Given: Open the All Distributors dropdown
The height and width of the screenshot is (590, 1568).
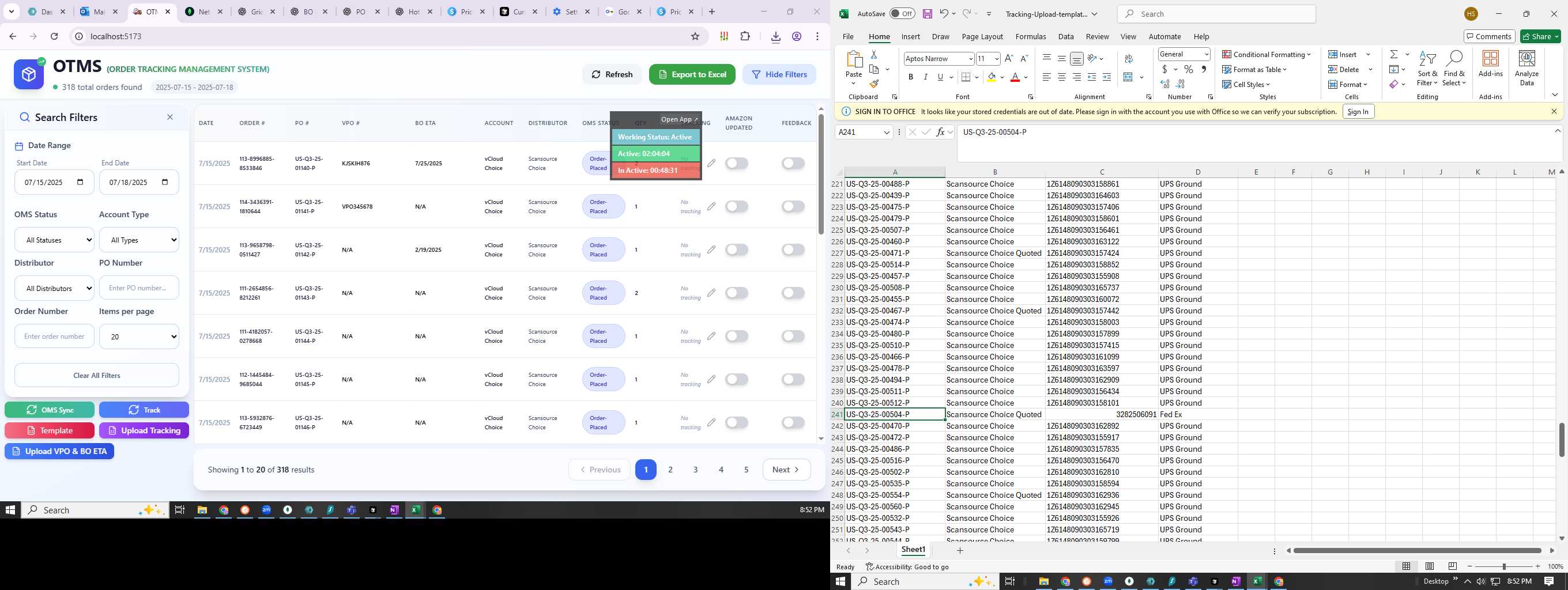Looking at the screenshot, I should (54, 288).
